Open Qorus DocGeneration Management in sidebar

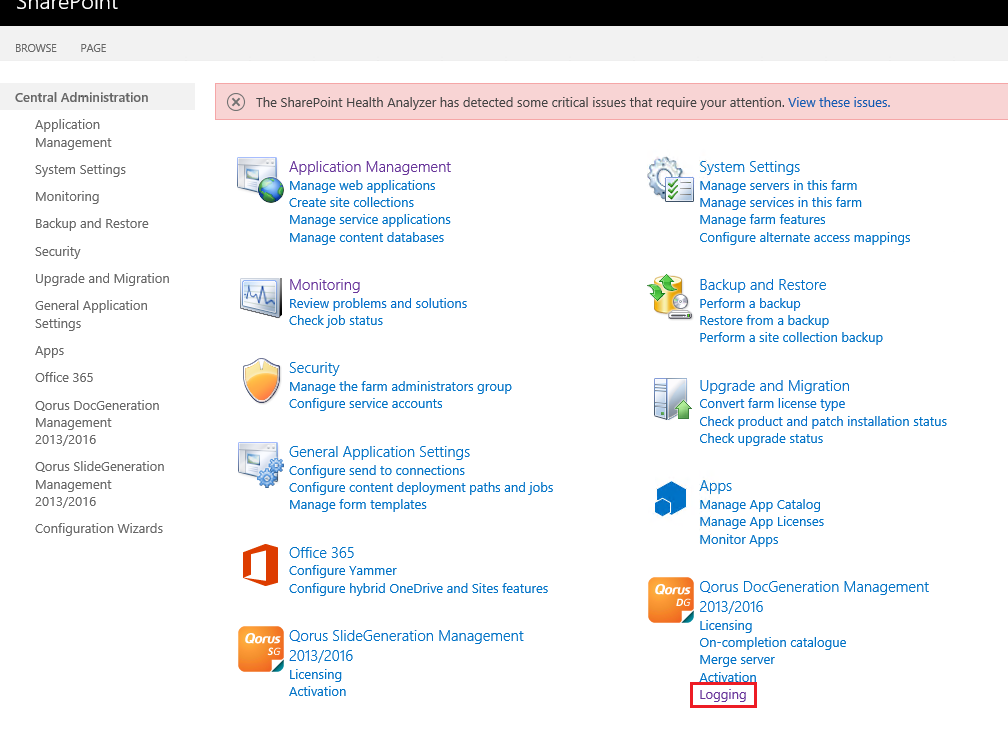97,422
